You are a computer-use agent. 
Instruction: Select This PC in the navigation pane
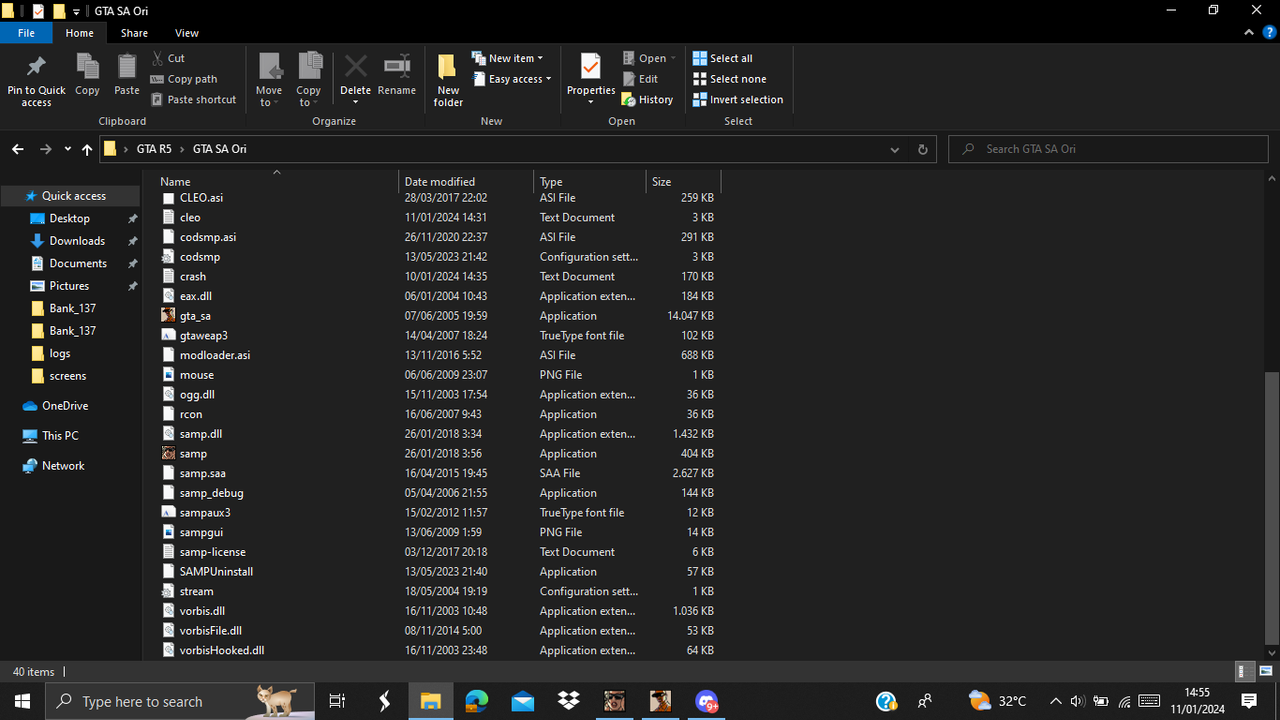[60, 436]
